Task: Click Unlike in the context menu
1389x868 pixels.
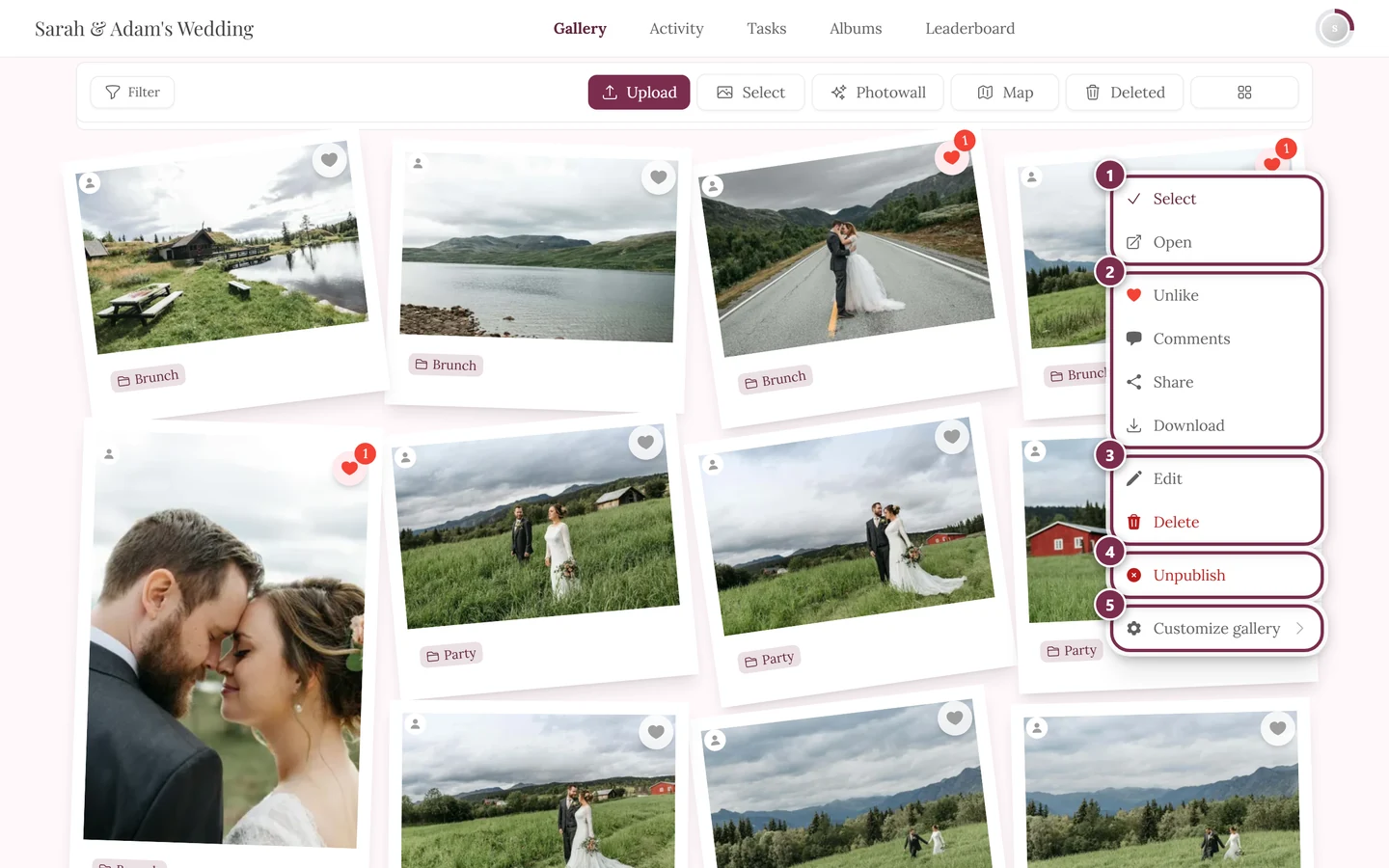Action: click(x=1215, y=295)
